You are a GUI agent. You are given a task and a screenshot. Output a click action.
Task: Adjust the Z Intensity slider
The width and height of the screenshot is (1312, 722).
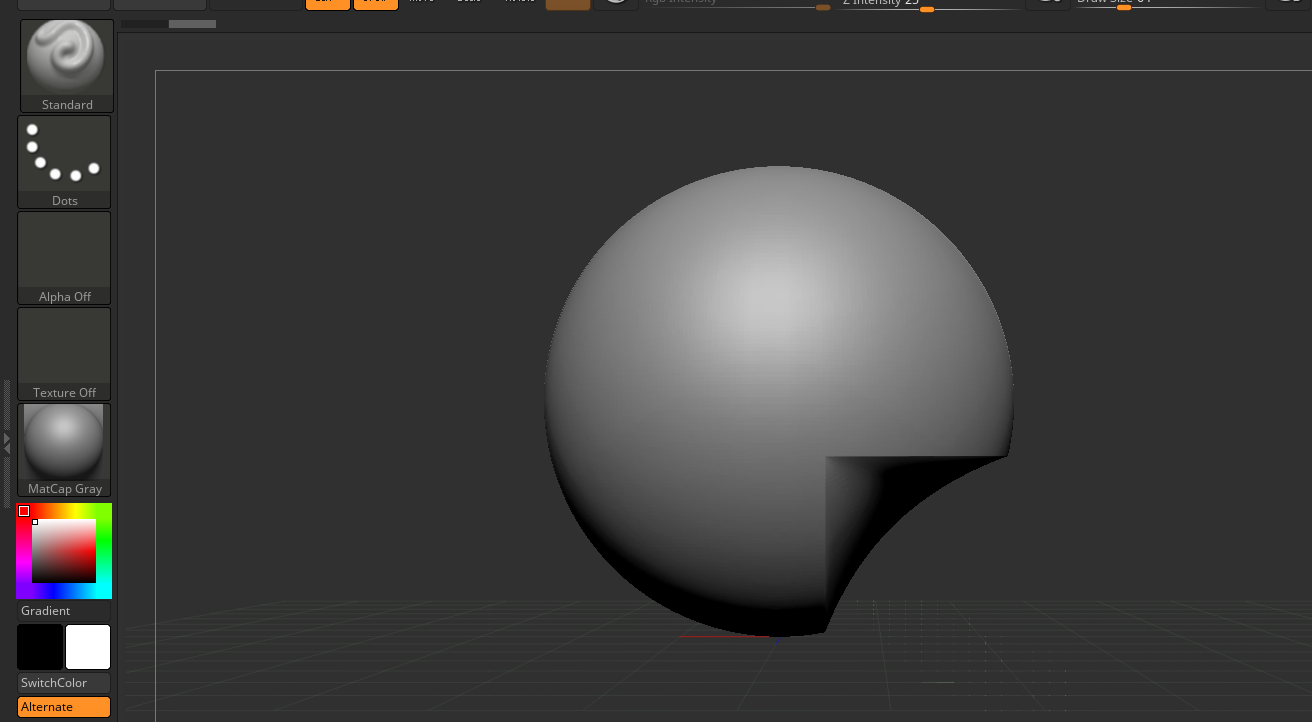(x=928, y=5)
